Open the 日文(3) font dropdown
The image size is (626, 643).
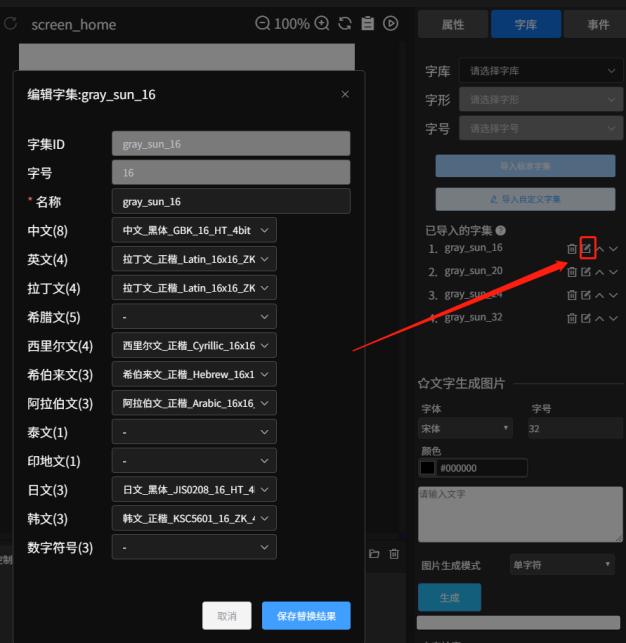[x=194, y=489]
